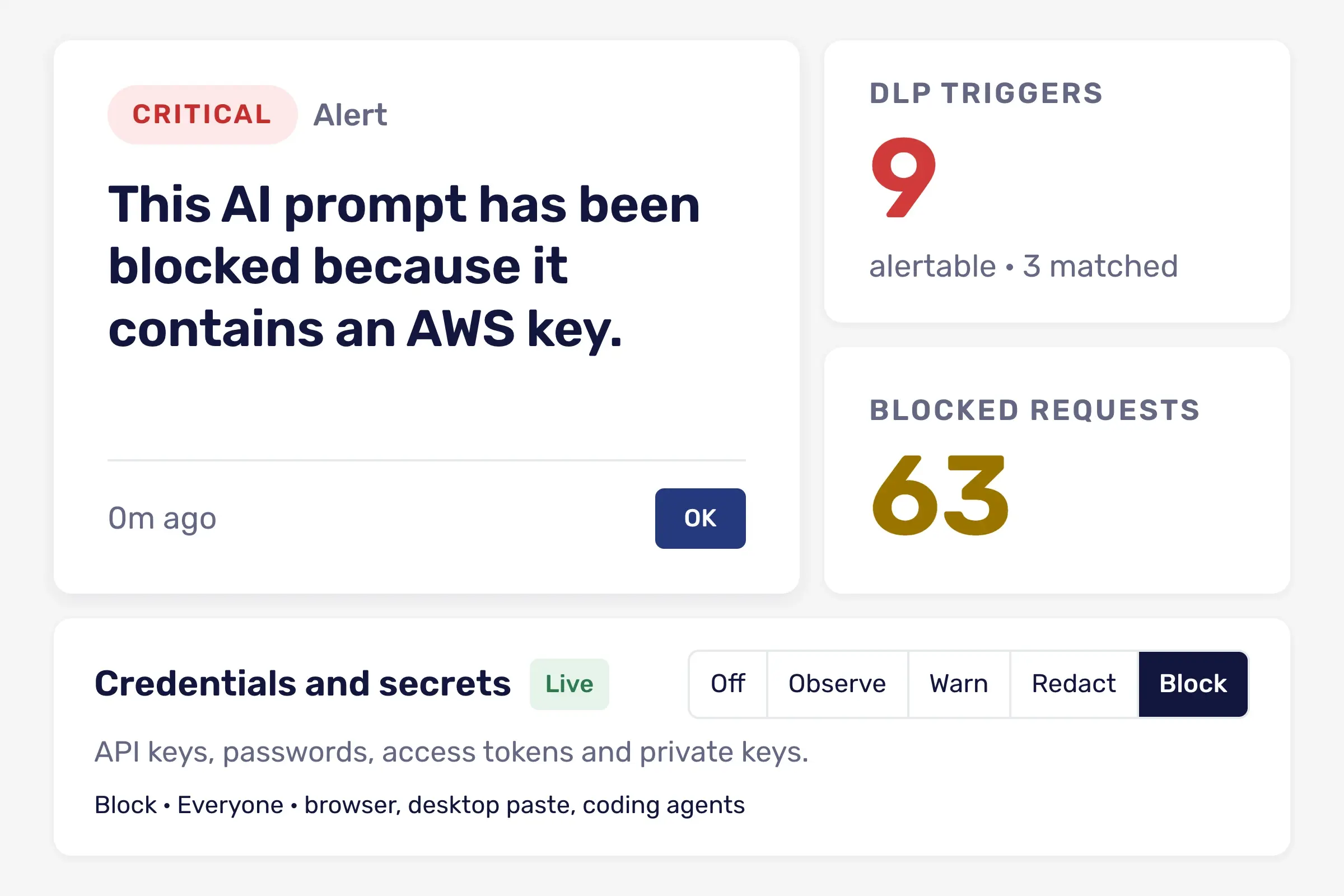Switch policy mode to Observe

point(837,684)
